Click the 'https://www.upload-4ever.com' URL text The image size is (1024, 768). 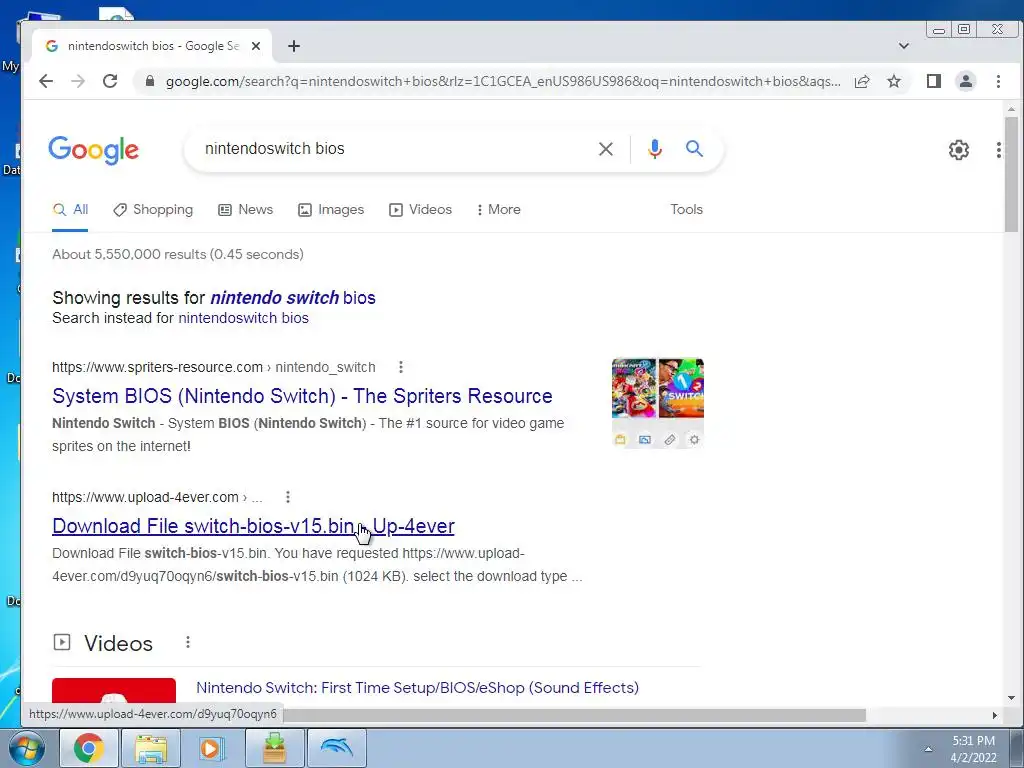click(x=145, y=497)
